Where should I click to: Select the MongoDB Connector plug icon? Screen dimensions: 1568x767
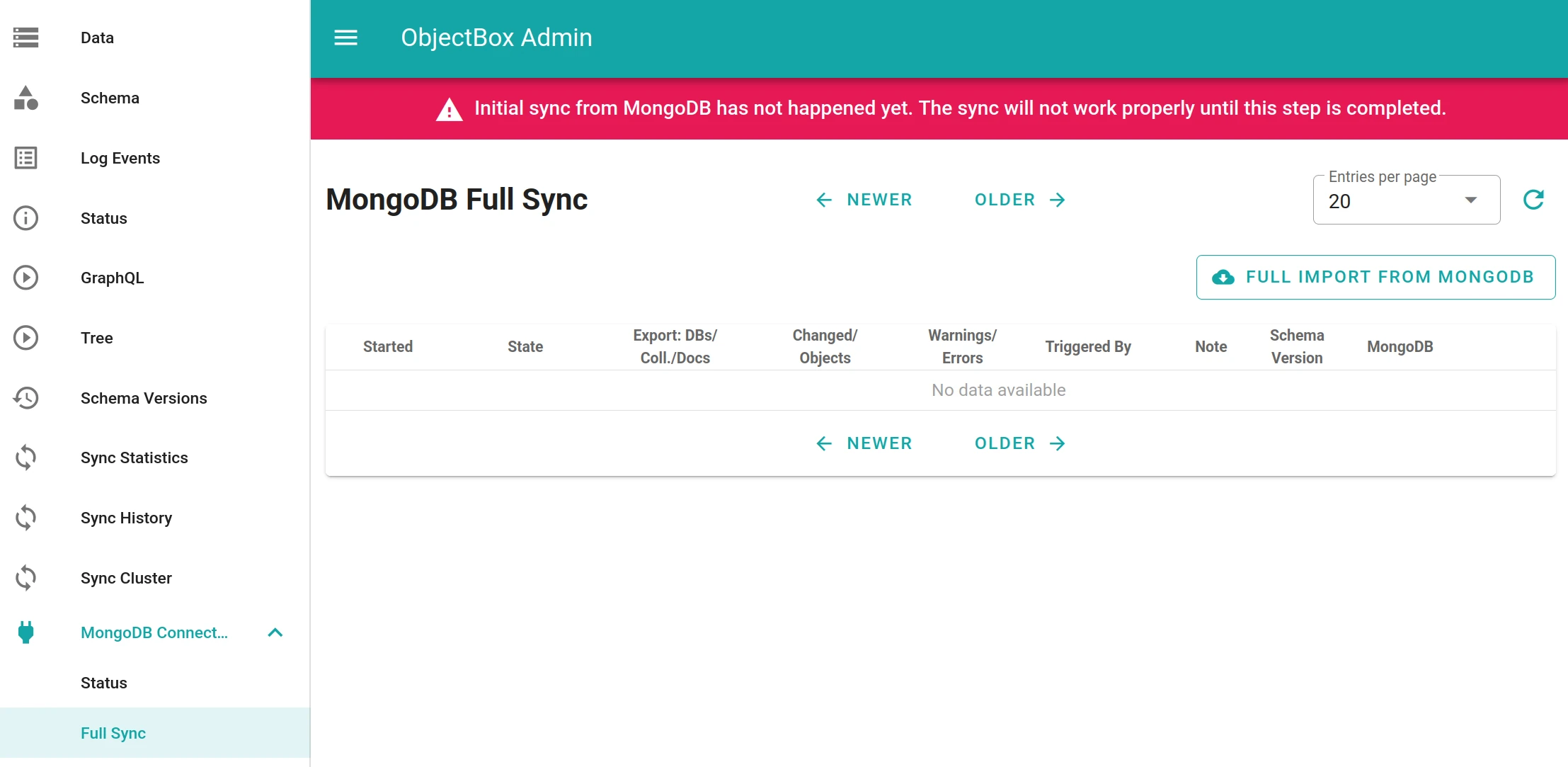(25, 632)
